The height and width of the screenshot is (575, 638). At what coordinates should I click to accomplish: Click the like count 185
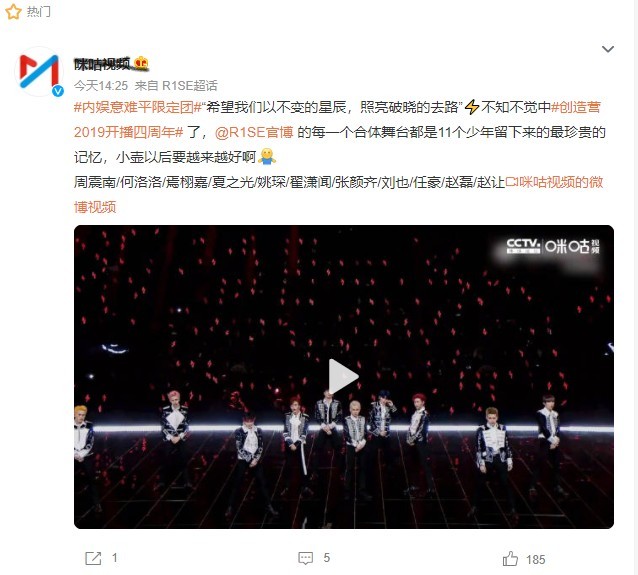[535, 560]
